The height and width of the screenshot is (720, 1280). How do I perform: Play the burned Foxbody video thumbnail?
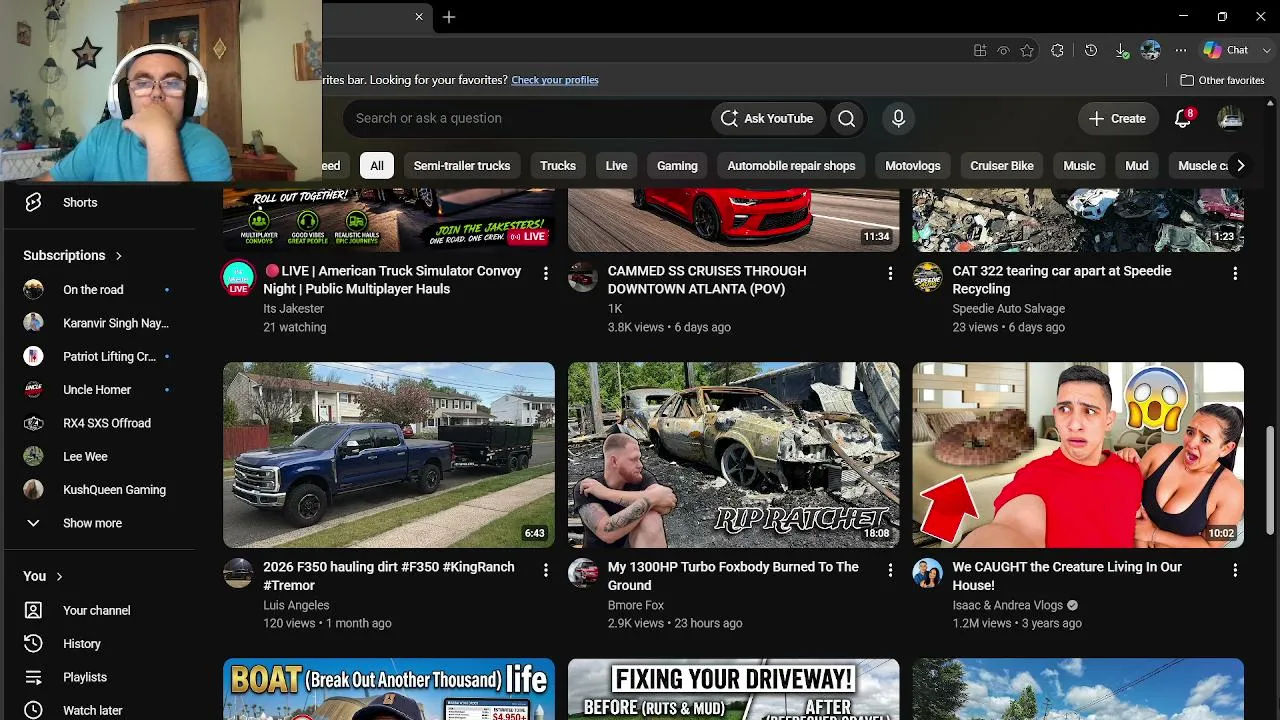(x=734, y=455)
